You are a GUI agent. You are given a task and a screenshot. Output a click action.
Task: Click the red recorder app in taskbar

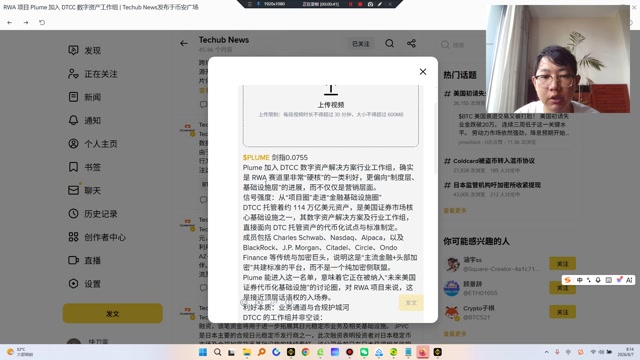349,352
